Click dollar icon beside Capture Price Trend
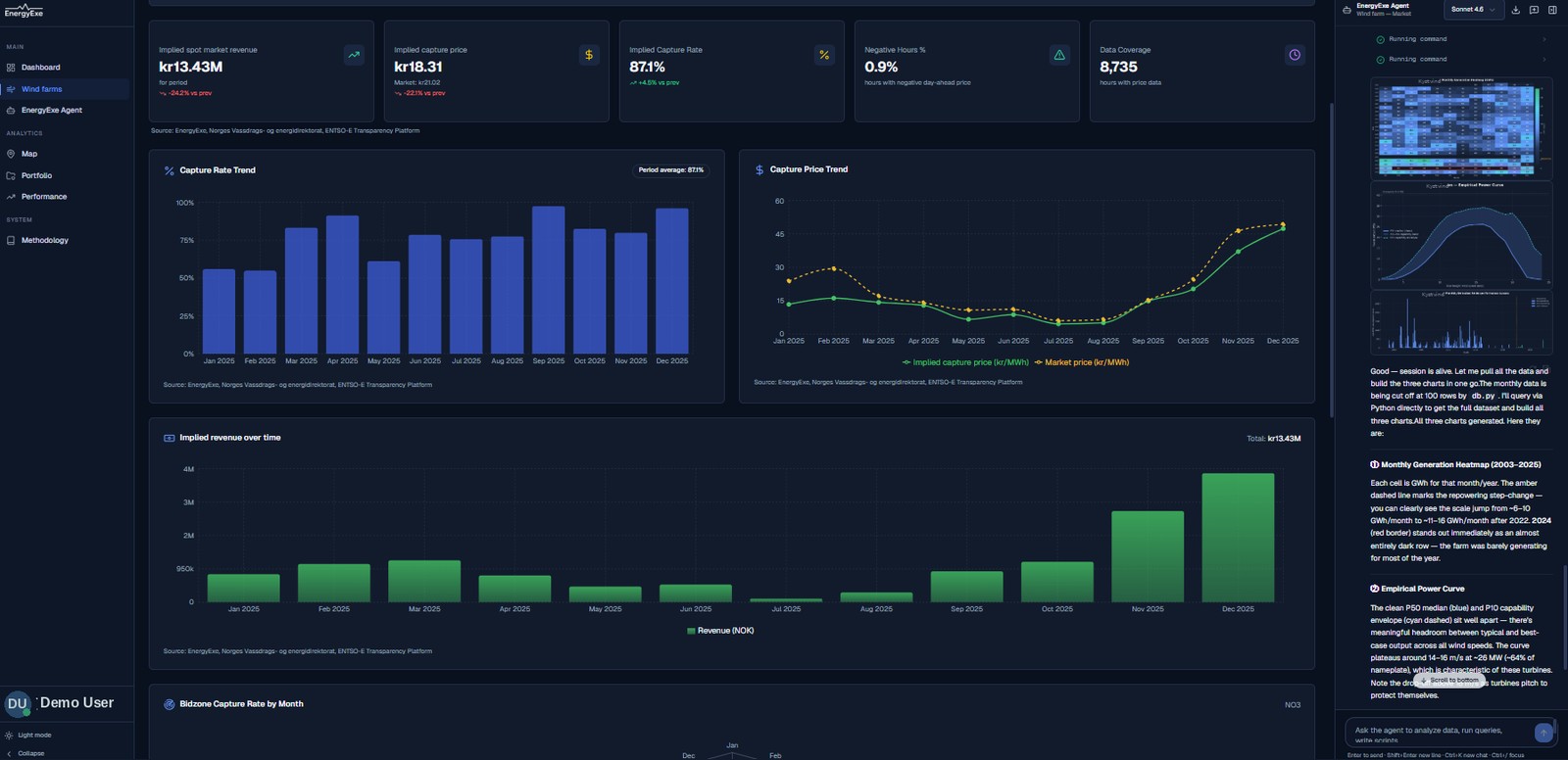The image size is (1568, 760). tap(759, 169)
